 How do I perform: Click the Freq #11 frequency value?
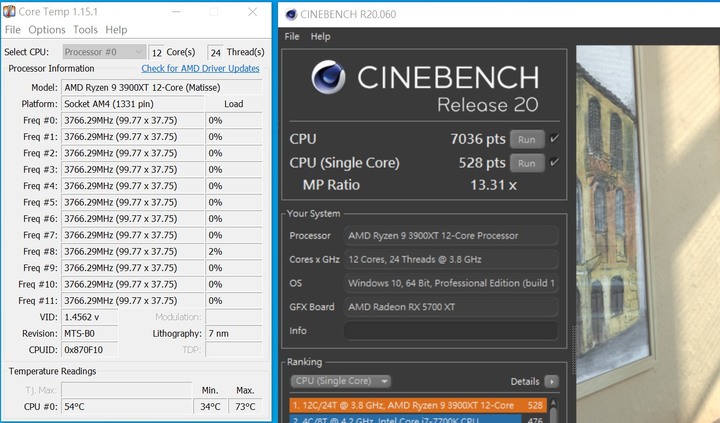click(133, 301)
